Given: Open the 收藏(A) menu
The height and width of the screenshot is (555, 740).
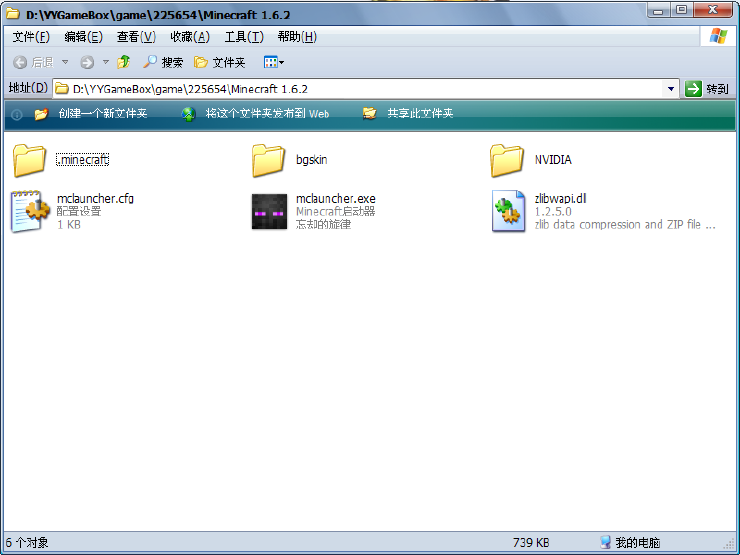Looking at the screenshot, I should 190,37.
